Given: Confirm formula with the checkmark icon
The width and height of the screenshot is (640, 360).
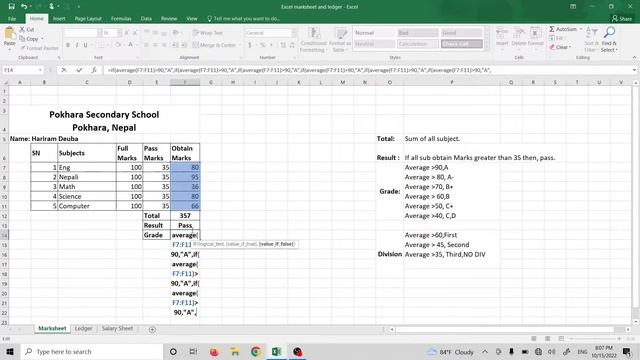Looking at the screenshot, I should 79,70.
